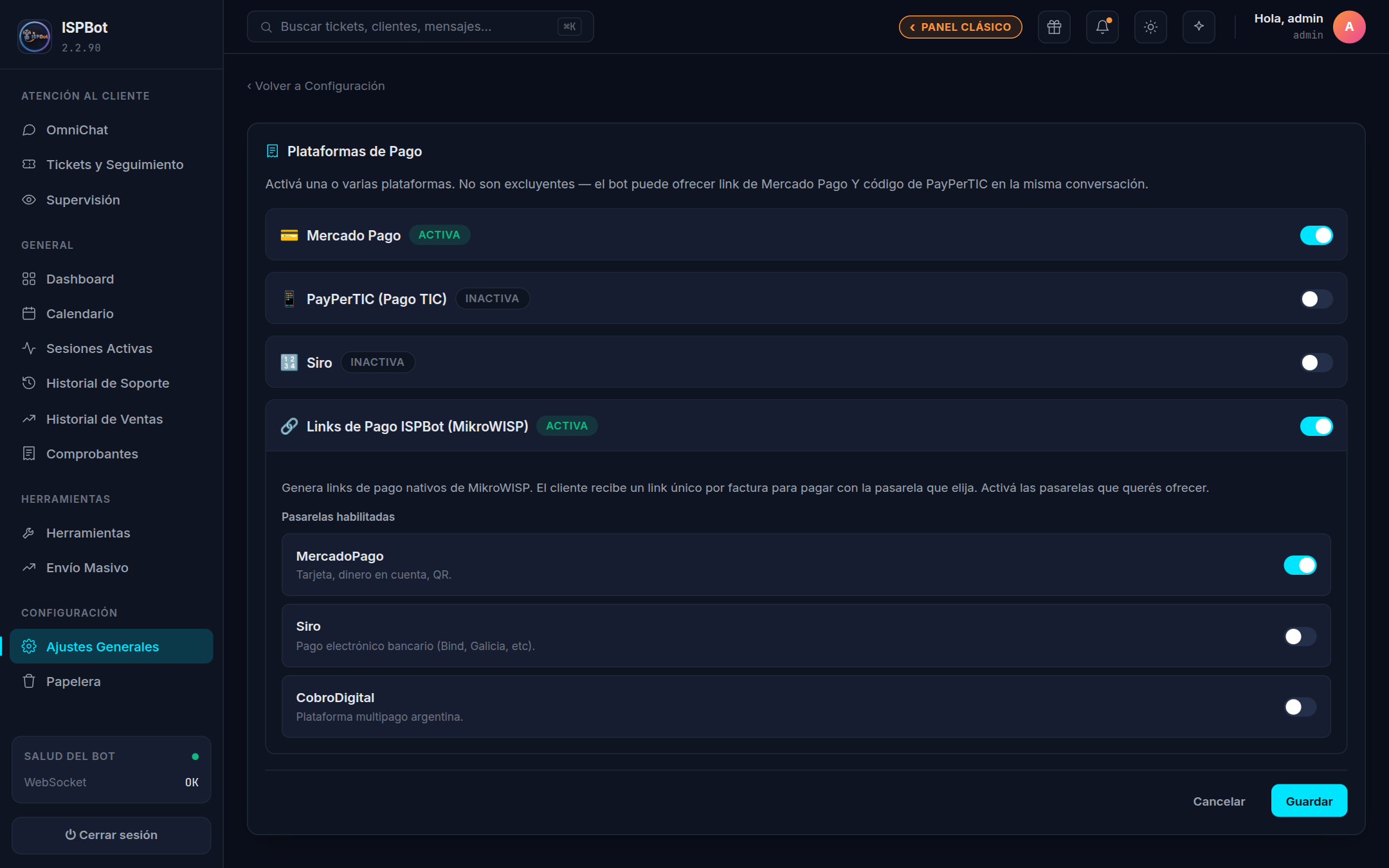Open Papelera in the sidebar

coord(111,682)
